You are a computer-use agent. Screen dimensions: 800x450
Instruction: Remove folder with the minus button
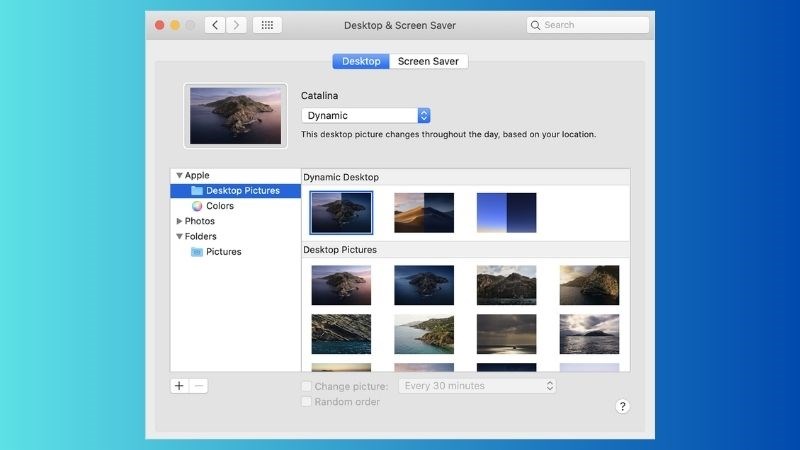pyautogui.click(x=199, y=386)
